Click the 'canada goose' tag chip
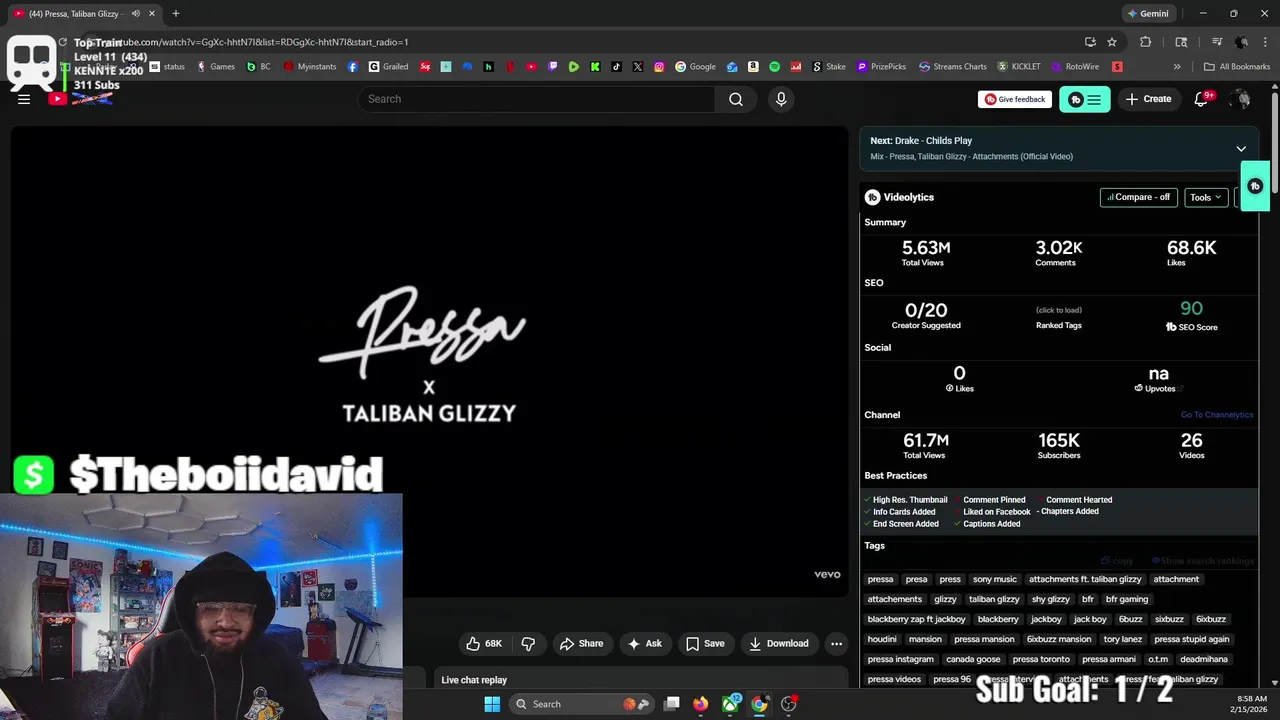1280x720 pixels. pos(973,659)
